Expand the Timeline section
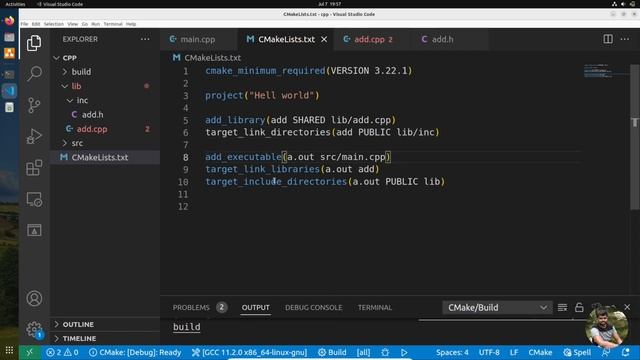Viewport: 640px width, 360px height. pyautogui.click(x=105, y=339)
